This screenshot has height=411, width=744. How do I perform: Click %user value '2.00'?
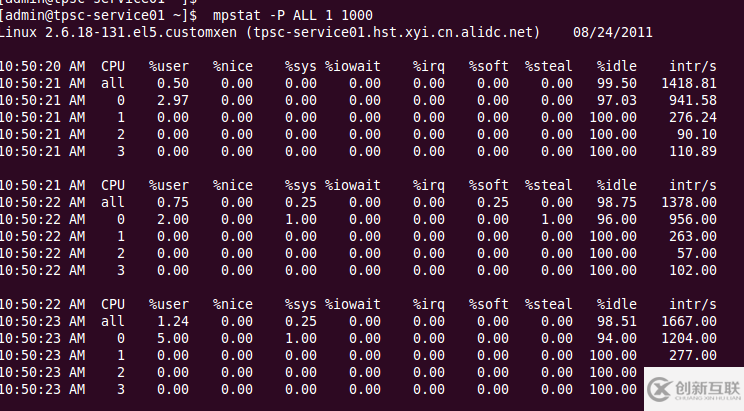173,220
